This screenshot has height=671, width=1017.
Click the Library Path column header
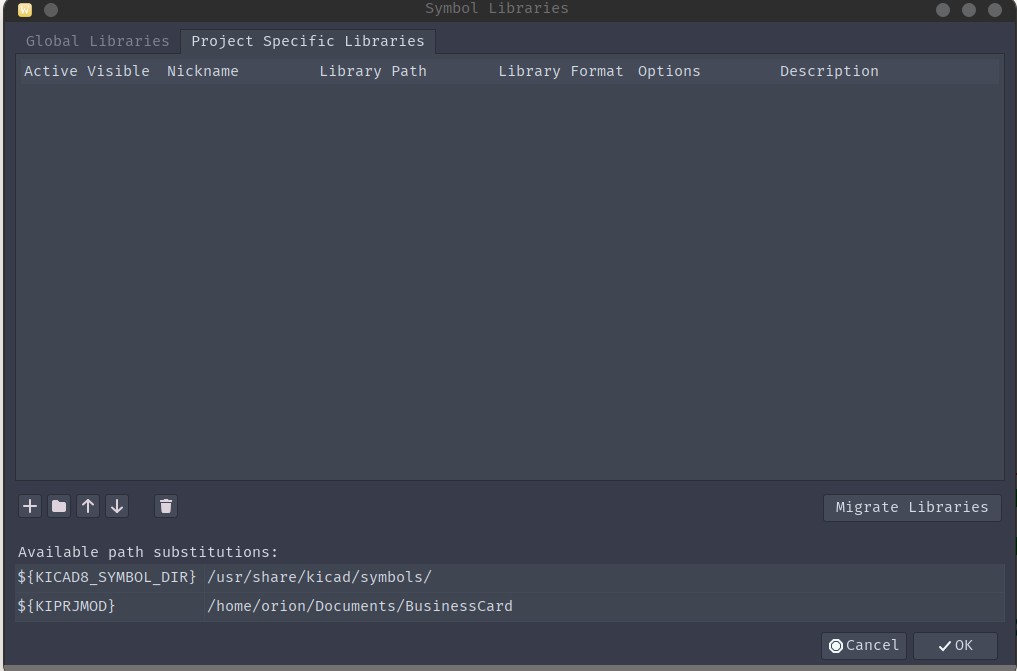click(x=372, y=71)
